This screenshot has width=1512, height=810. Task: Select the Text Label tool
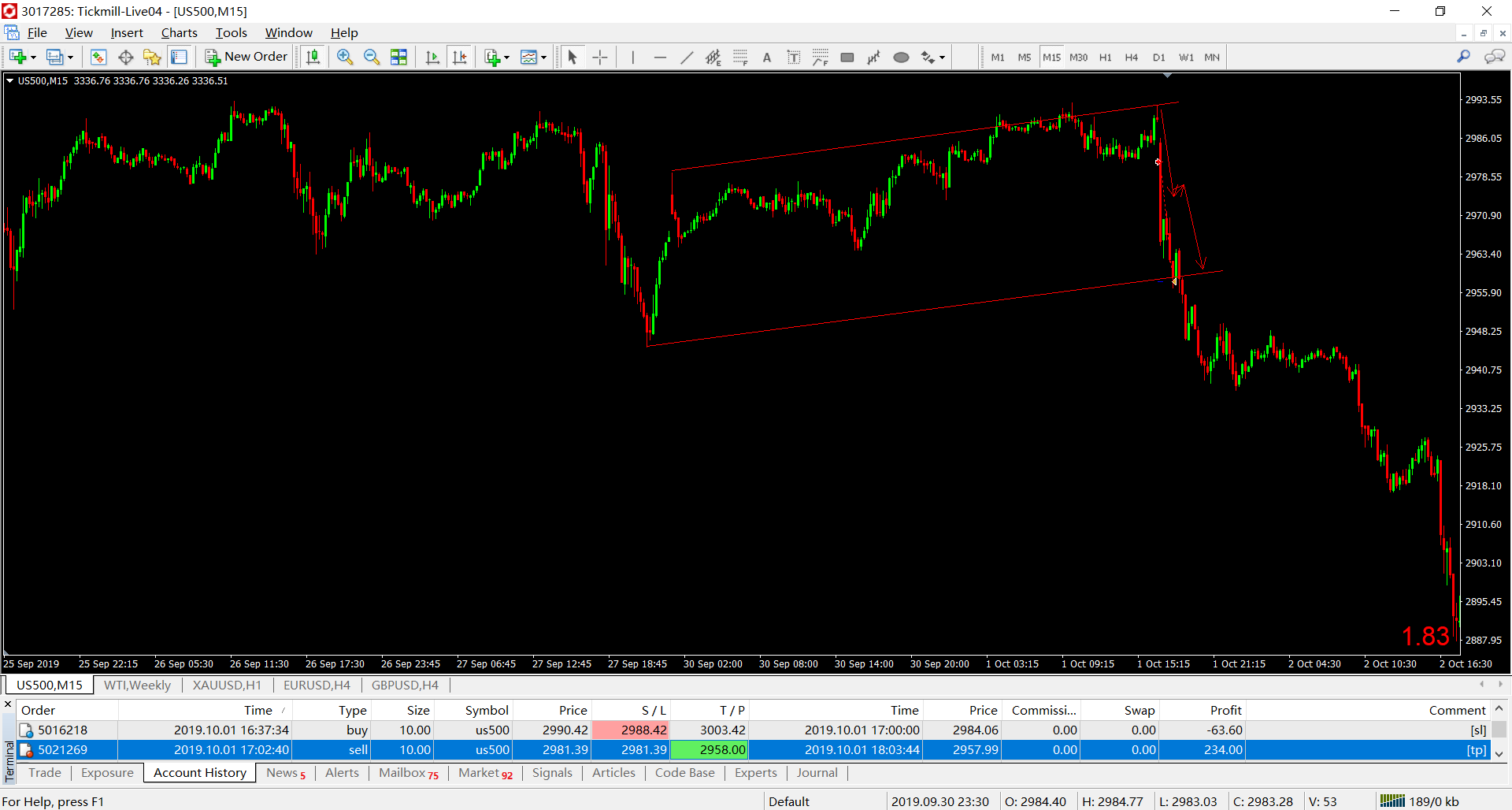(x=794, y=57)
